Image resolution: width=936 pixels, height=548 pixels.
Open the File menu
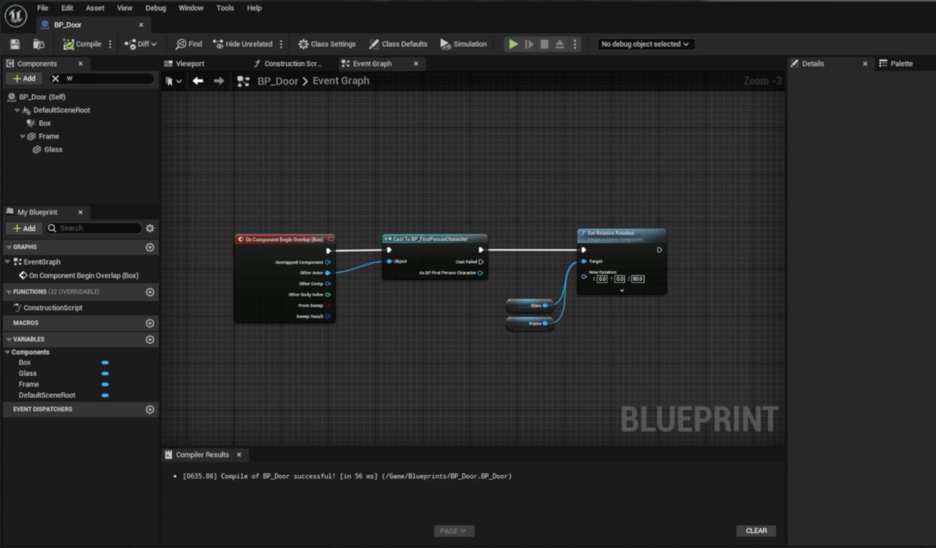pyautogui.click(x=42, y=8)
